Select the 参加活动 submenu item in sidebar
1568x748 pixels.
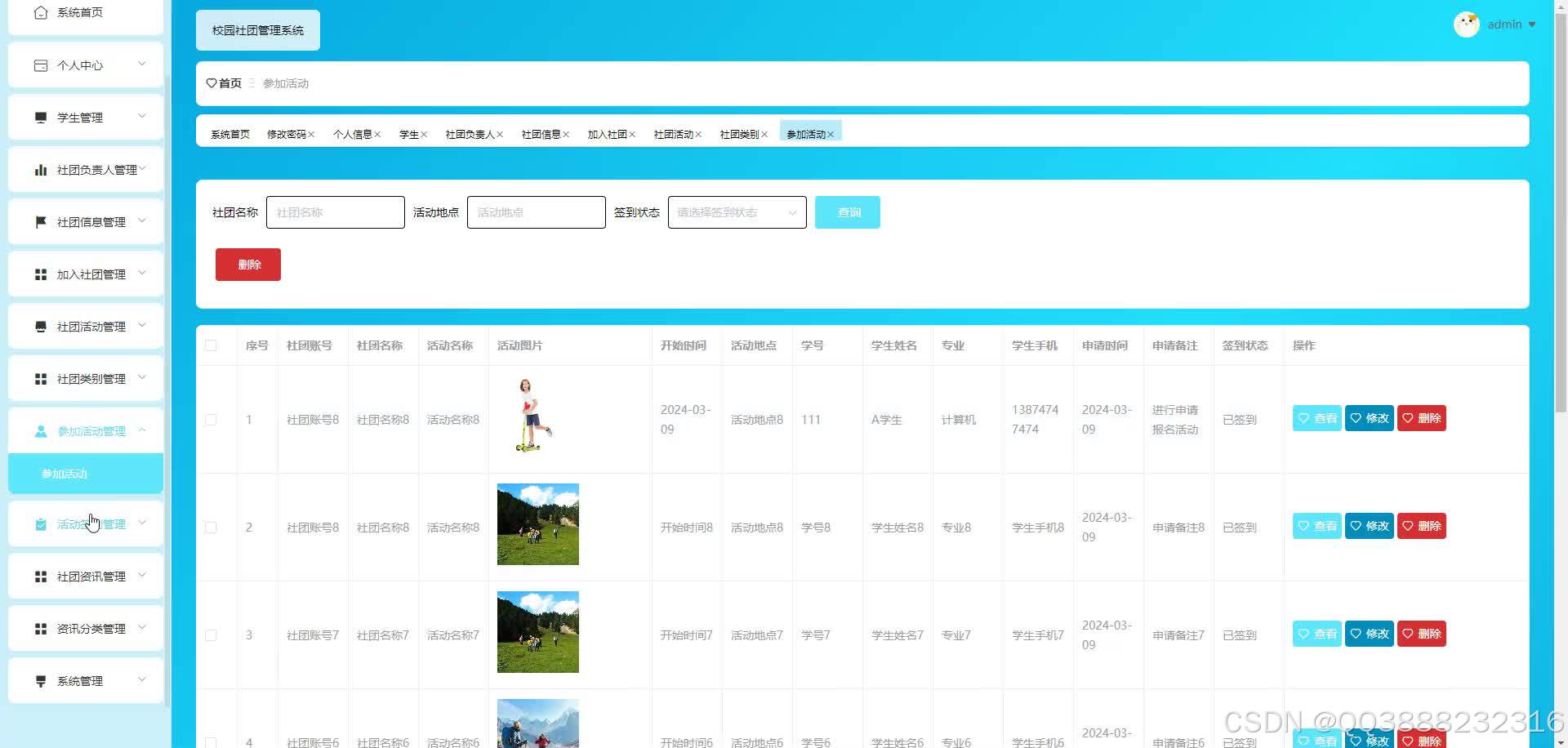coord(86,474)
